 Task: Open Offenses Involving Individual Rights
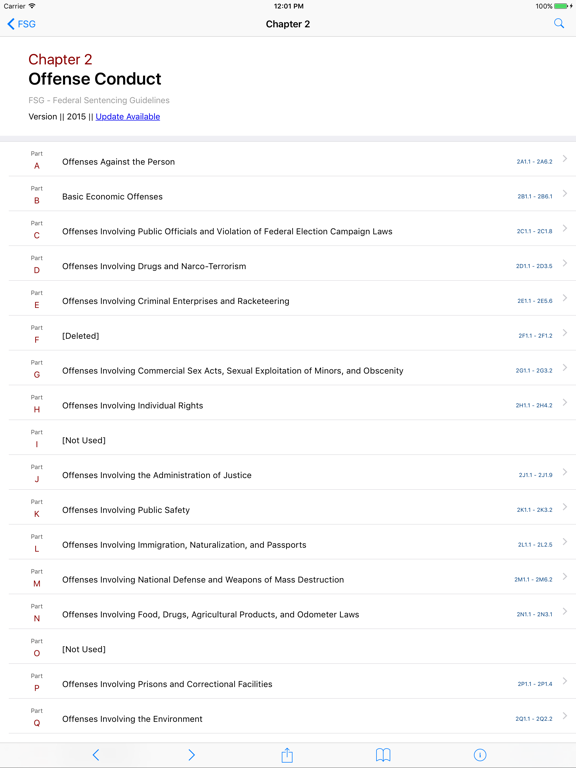tap(288, 403)
